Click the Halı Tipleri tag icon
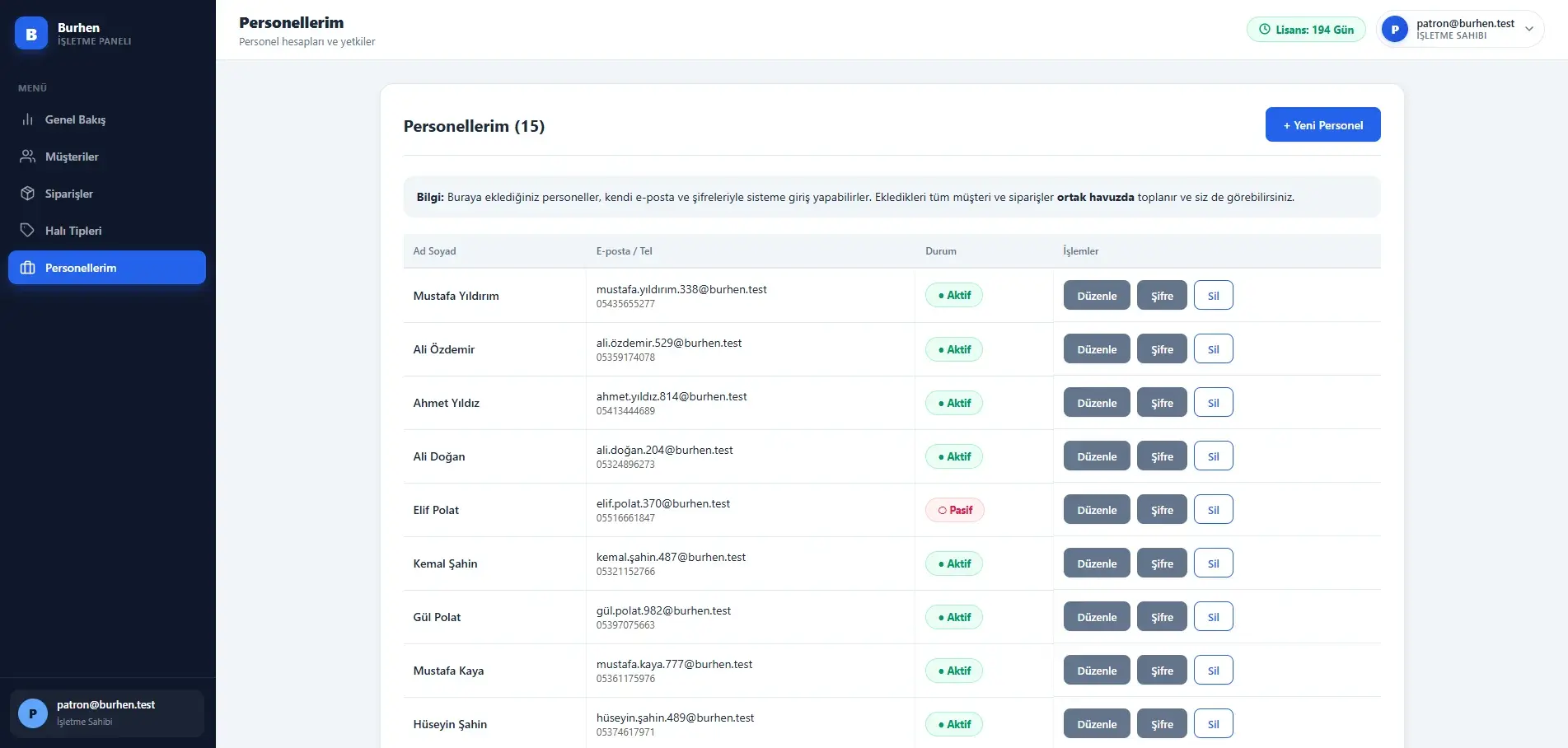 27,231
